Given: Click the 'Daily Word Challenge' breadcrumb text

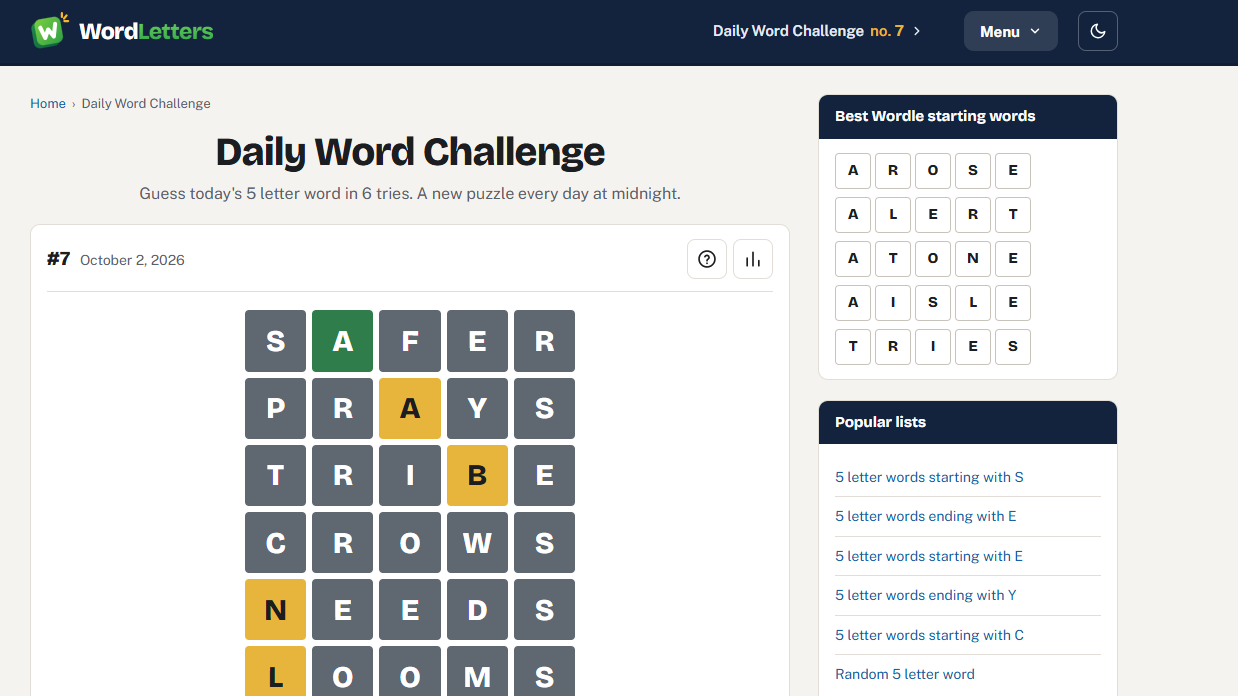Looking at the screenshot, I should click(x=146, y=103).
